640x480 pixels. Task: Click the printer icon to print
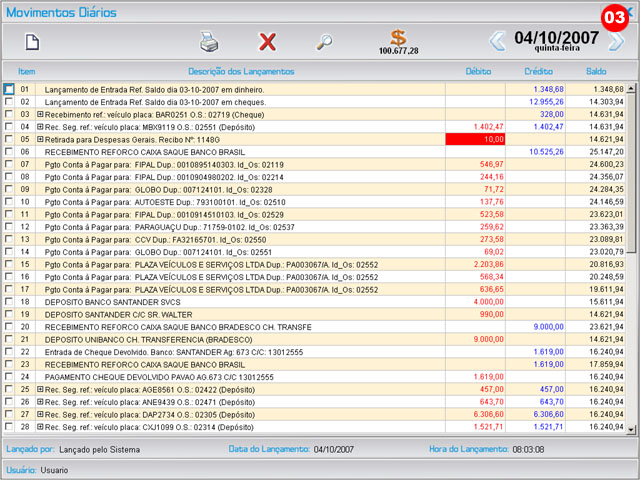click(209, 42)
